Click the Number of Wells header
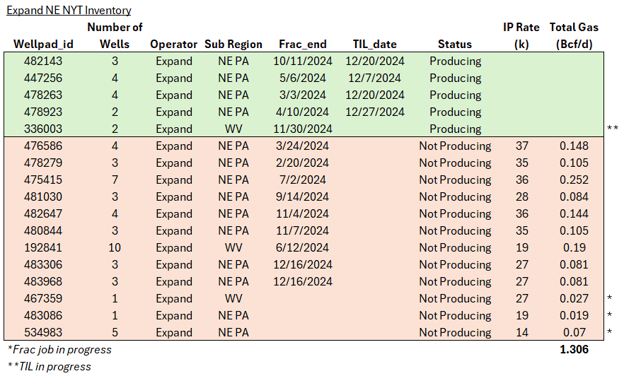 click(115, 35)
